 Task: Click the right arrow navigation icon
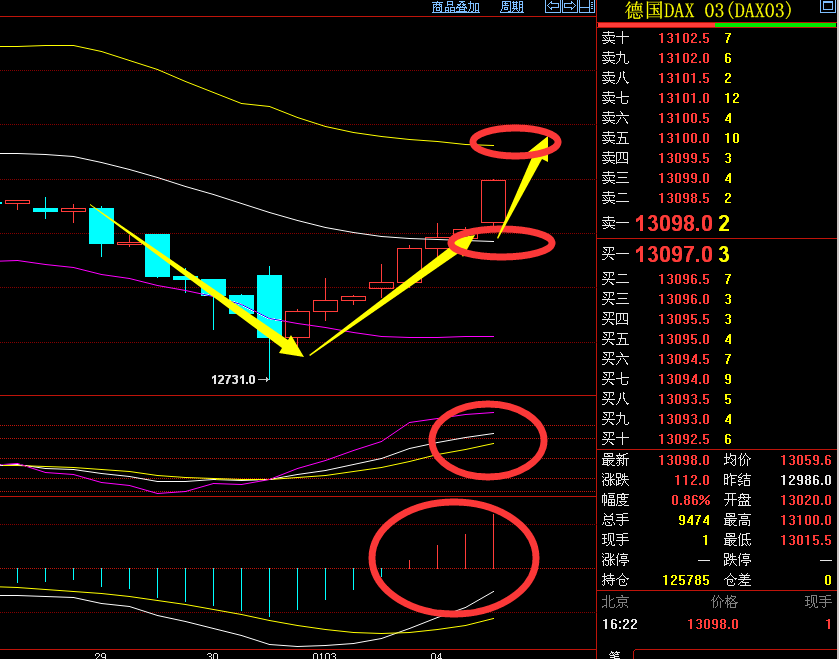coord(569,6)
